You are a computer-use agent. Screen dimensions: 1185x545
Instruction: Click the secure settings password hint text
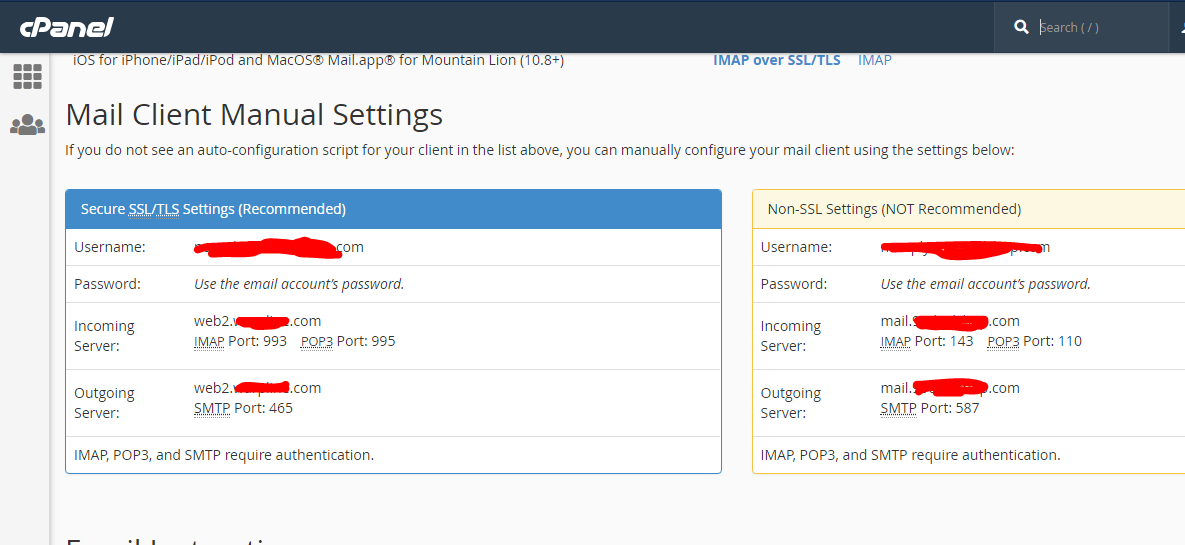click(299, 284)
